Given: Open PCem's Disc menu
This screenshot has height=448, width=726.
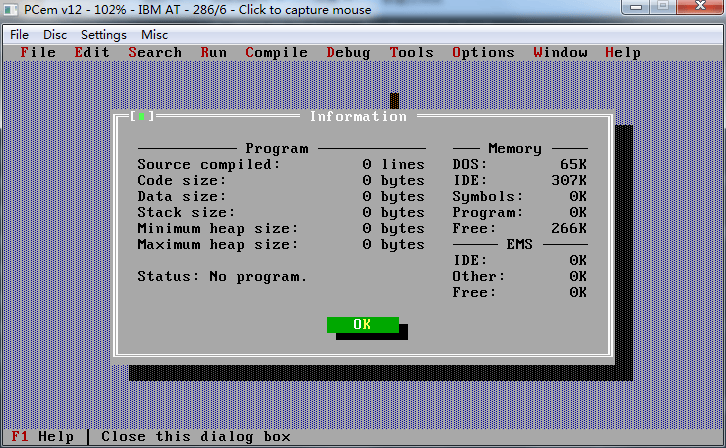Looking at the screenshot, I should [x=55, y=35].
